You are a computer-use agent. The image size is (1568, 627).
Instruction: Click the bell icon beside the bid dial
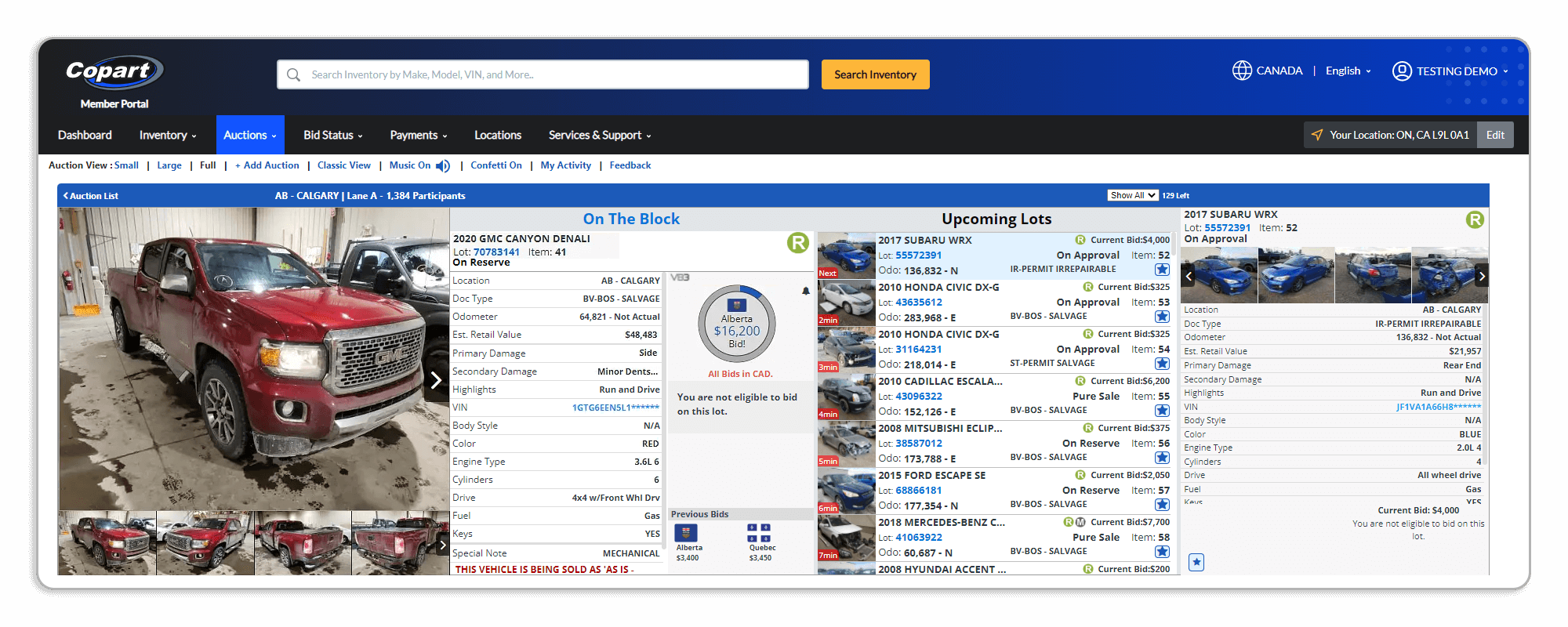tap(805, 291)
